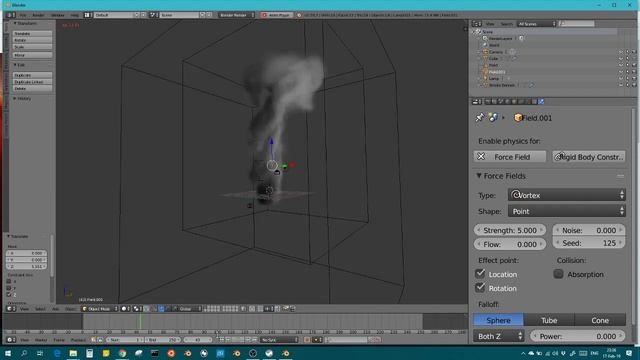Click the Seed 125 value field
640x360 pixels.
589,243
